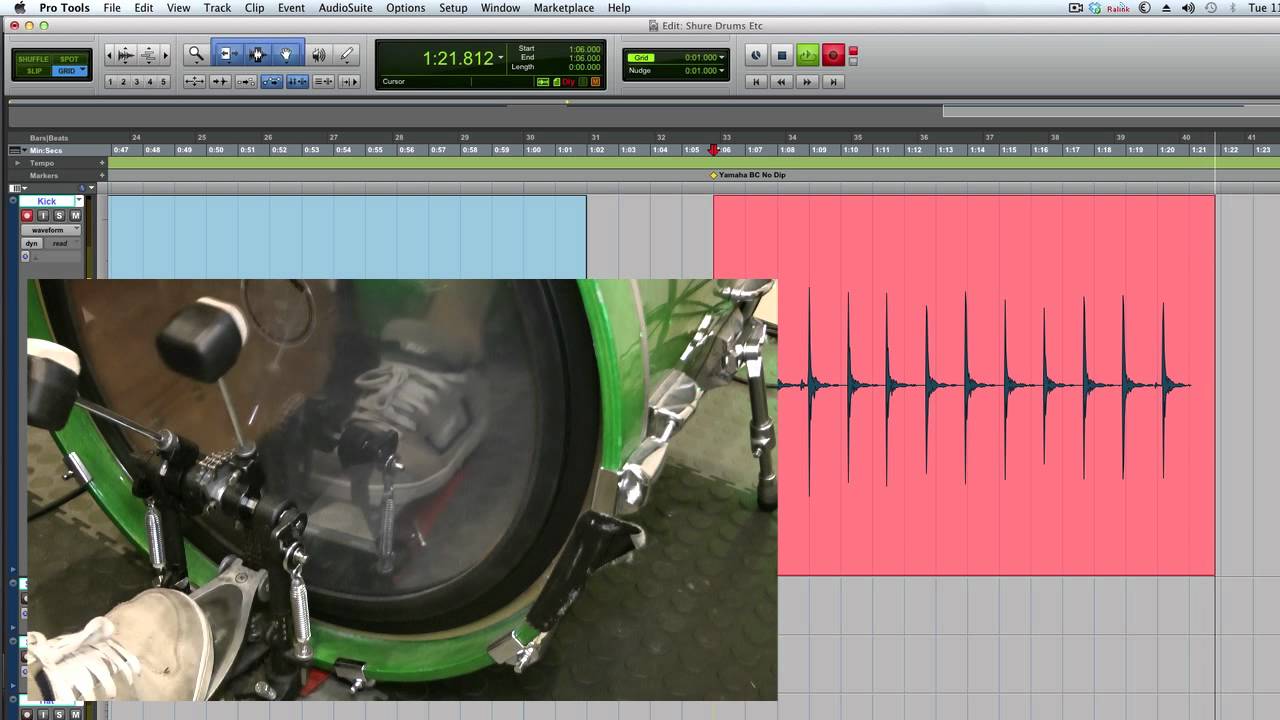The image size is (1280, 720).
Task: Reduce horizontal zoom with left arrow
Action: 110,55
